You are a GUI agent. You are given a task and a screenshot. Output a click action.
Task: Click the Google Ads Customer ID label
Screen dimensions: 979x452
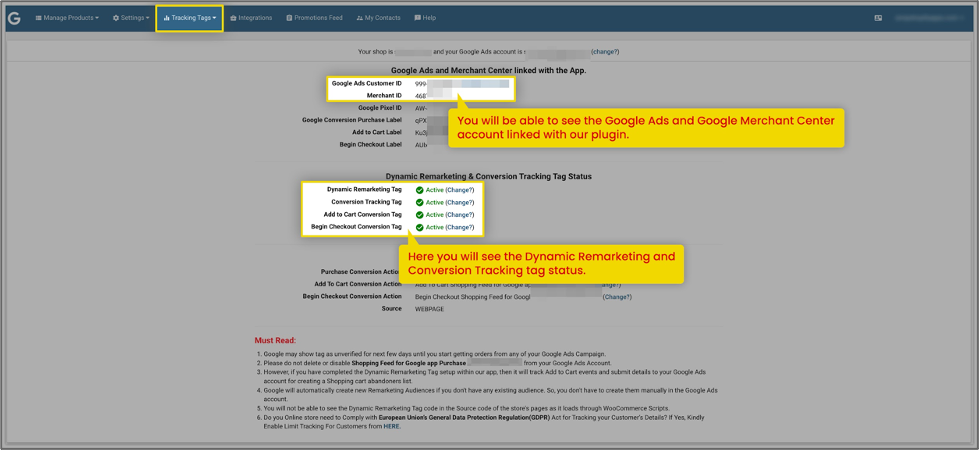point(367,83)
